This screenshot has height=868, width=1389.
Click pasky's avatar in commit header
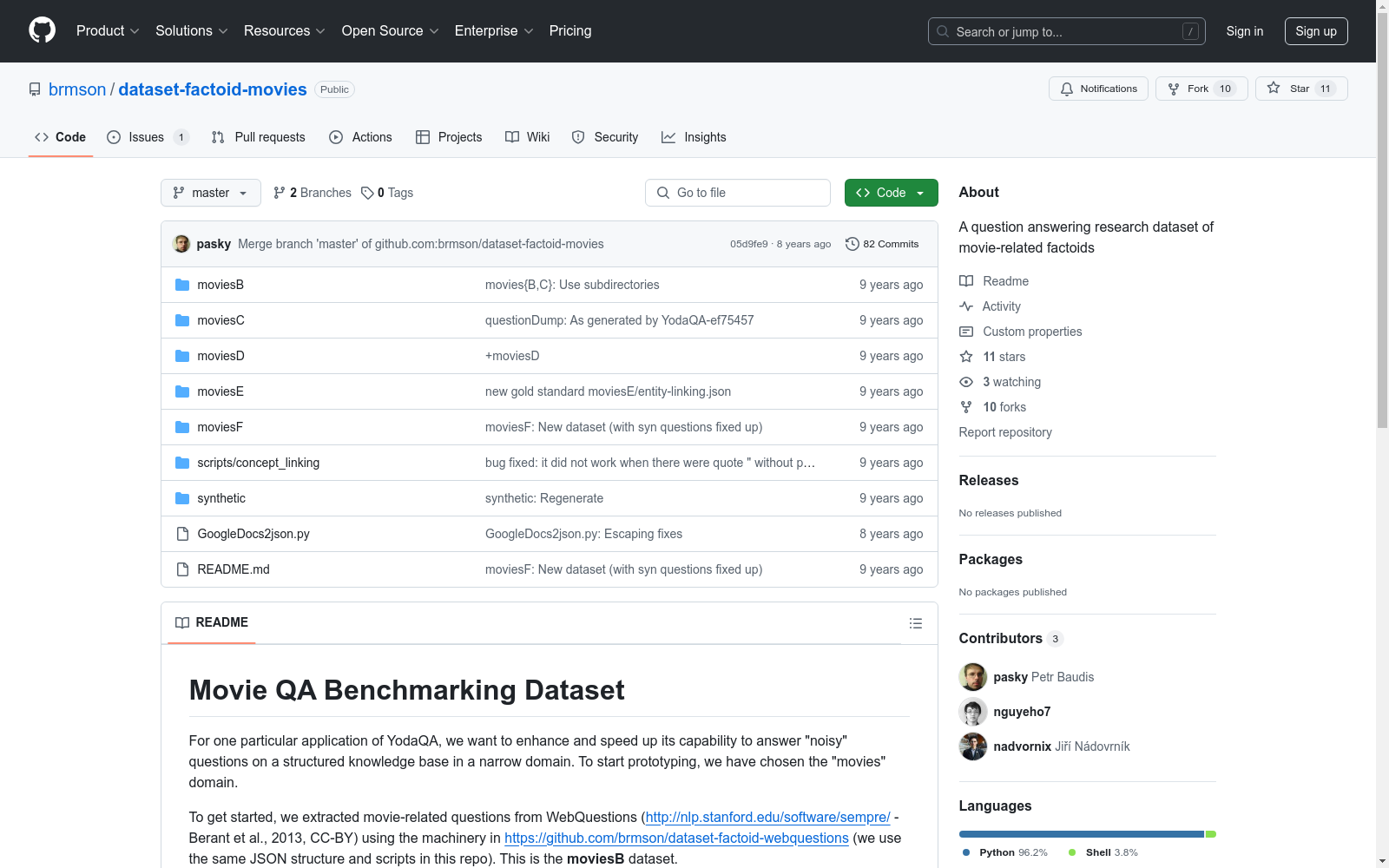(x=181, y=244)
